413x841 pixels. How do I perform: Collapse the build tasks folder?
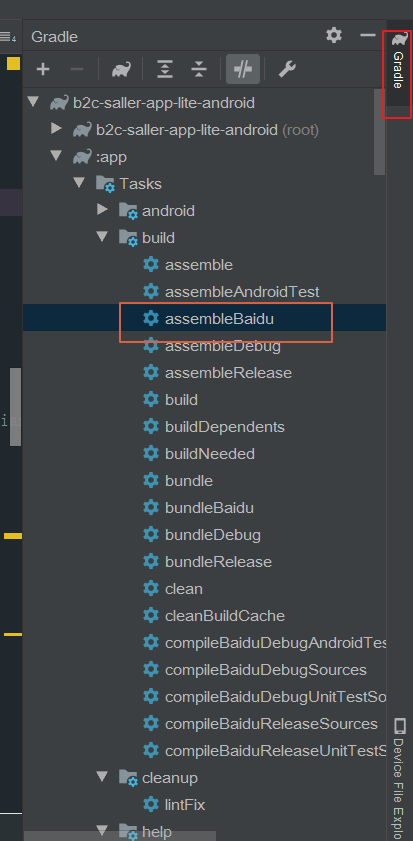[102, 237]
